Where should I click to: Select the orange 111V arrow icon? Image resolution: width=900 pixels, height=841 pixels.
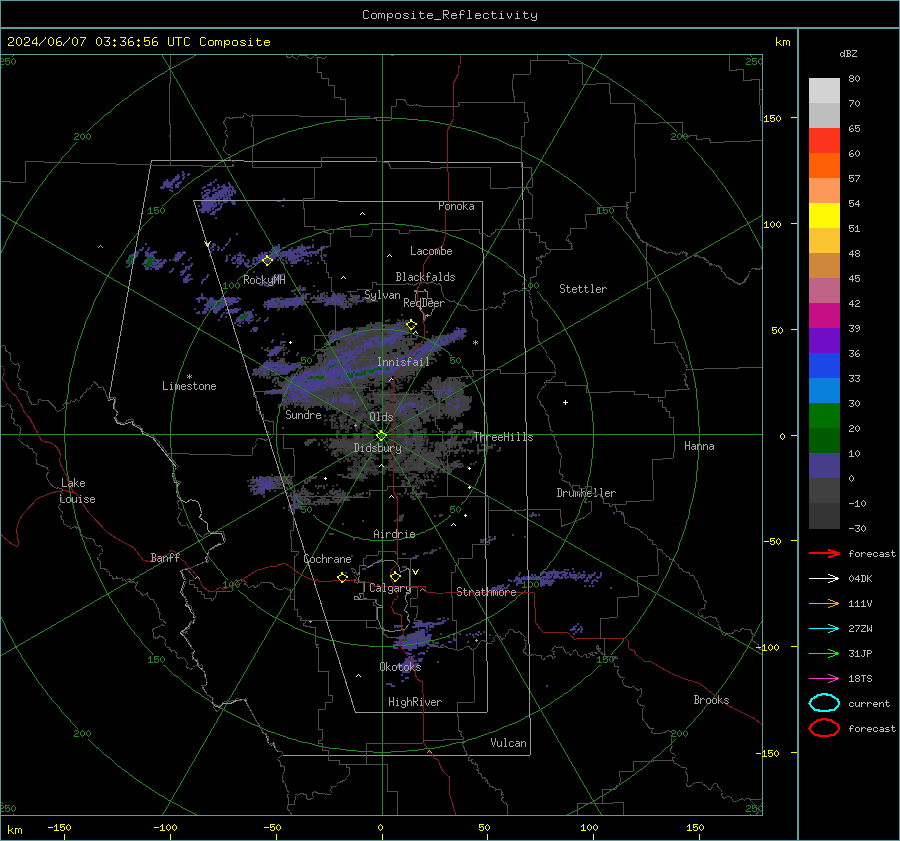point(824,603)
